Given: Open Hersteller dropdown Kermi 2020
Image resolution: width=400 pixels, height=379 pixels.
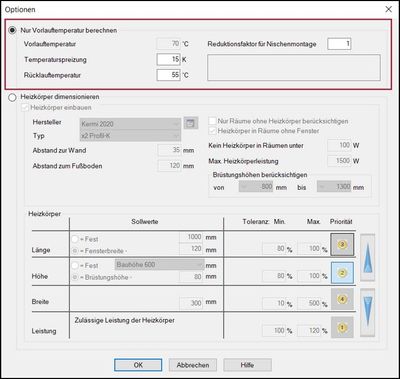Looking at the screenshot, I should click(130, 124).
